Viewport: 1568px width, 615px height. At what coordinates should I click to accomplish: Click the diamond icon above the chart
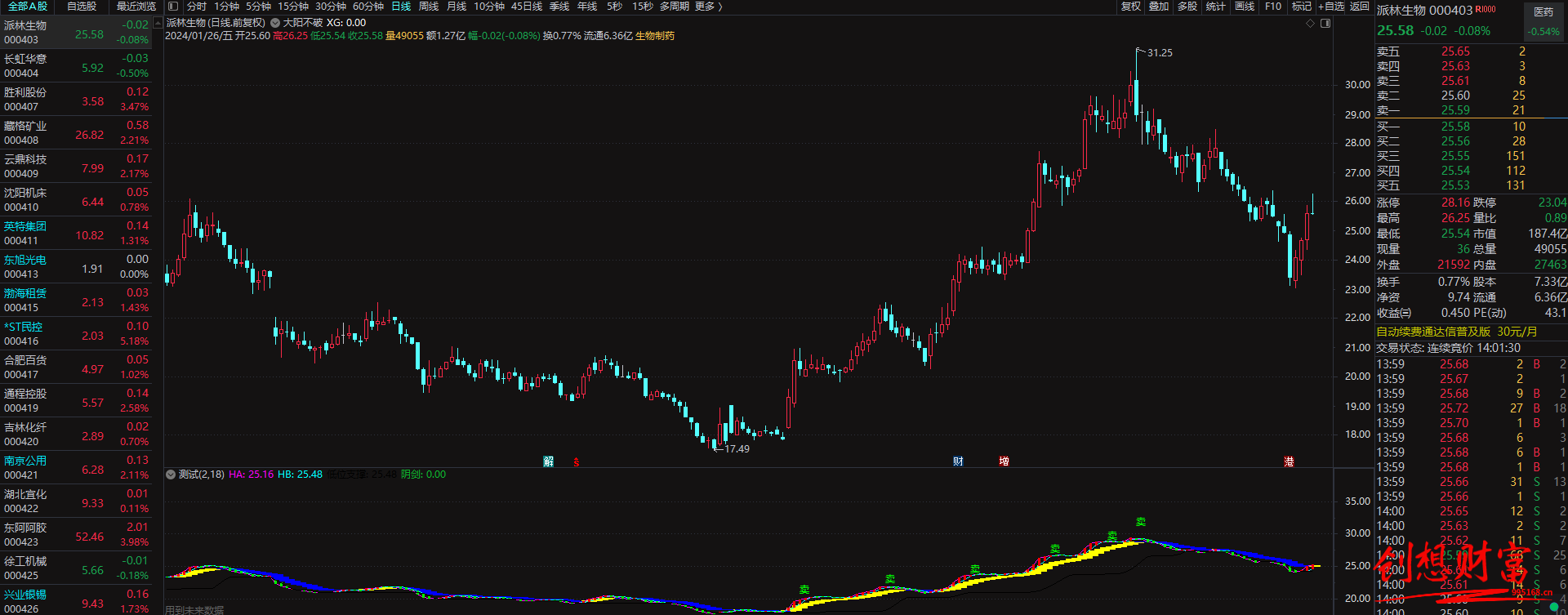point(1311,23)
